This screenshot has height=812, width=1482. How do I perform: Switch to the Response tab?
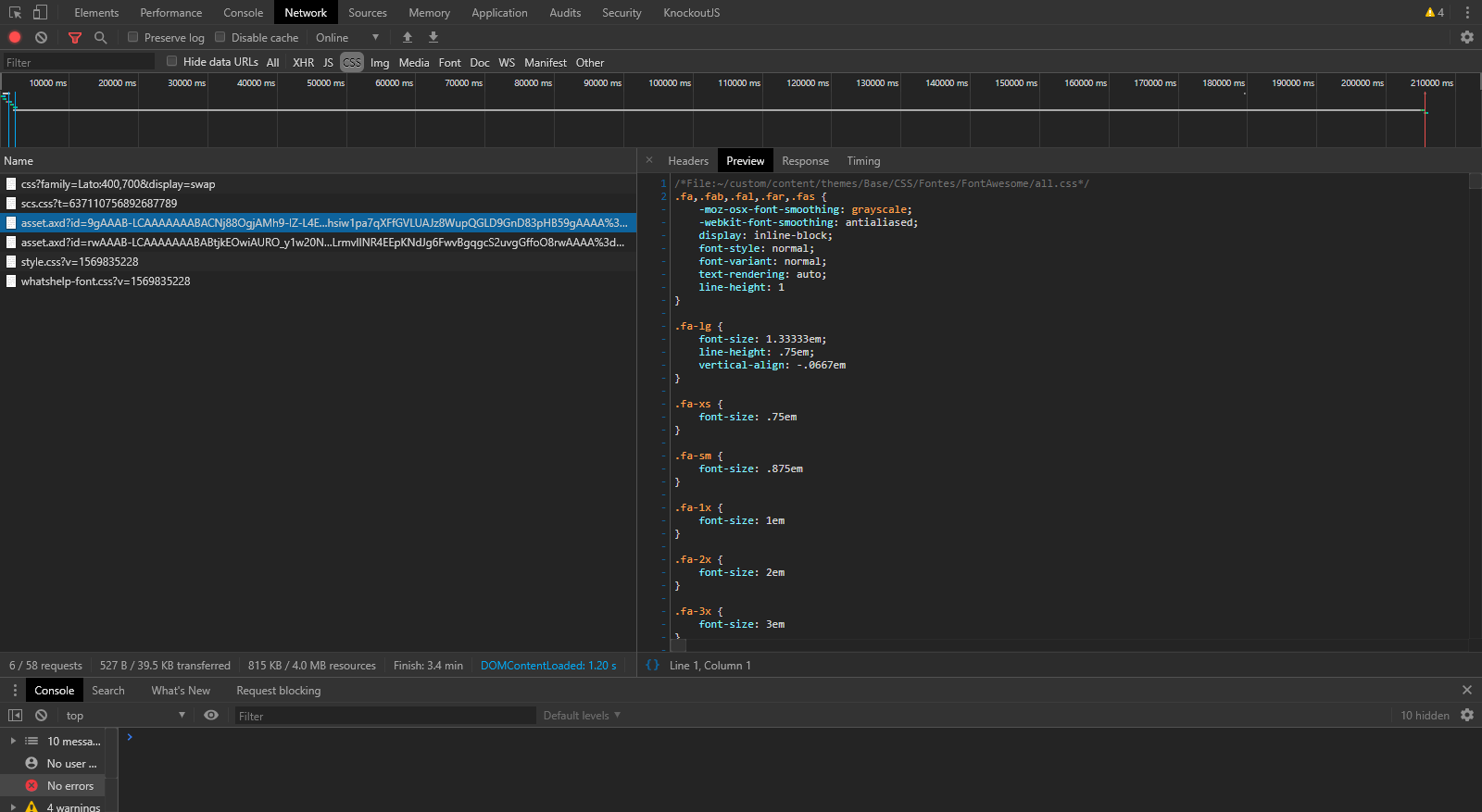click(x=805, y=160)
